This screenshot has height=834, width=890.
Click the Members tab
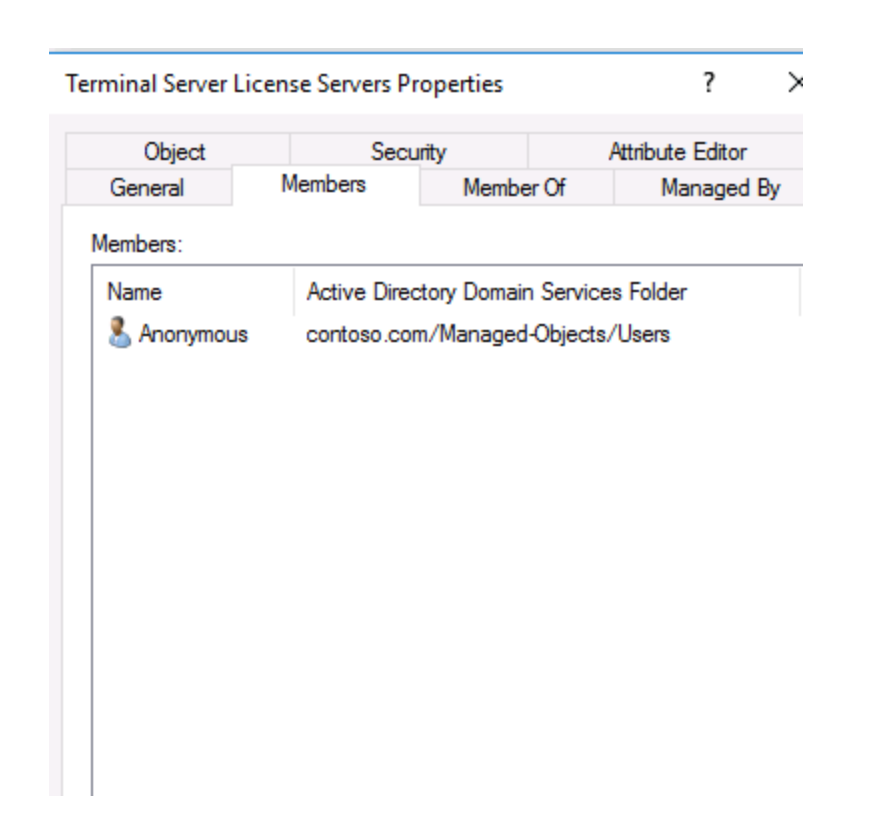click(323, 185)
